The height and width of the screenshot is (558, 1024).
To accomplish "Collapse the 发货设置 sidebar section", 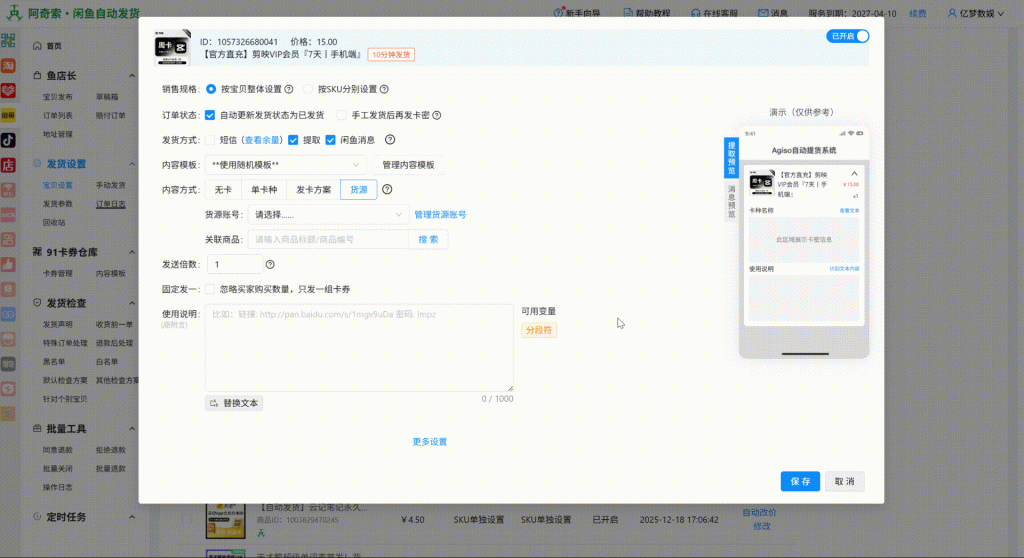I will tap(132, 164).
